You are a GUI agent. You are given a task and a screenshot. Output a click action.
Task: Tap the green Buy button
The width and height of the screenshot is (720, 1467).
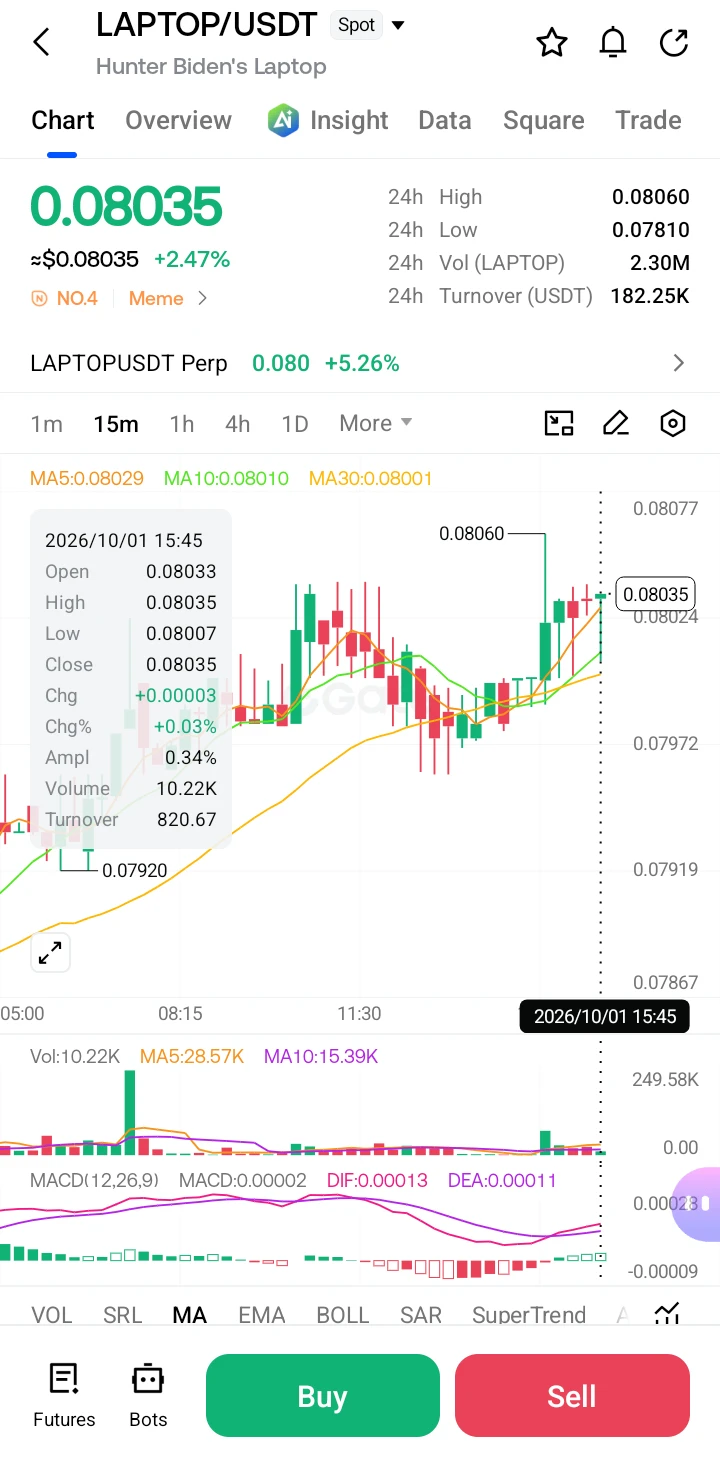click(x=323, y=1395)
